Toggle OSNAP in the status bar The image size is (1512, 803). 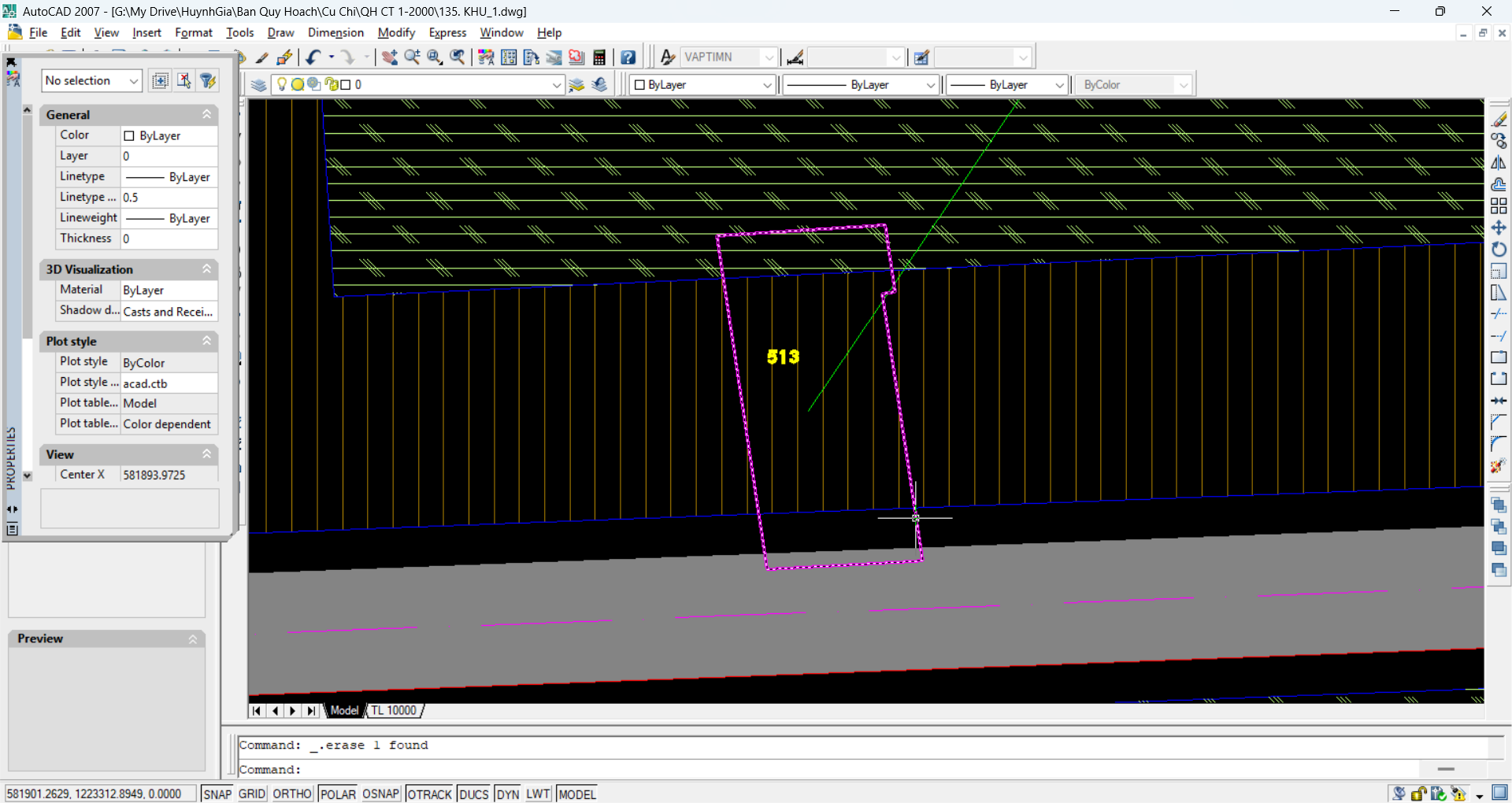pyautogui.click(x=380, y=794)
